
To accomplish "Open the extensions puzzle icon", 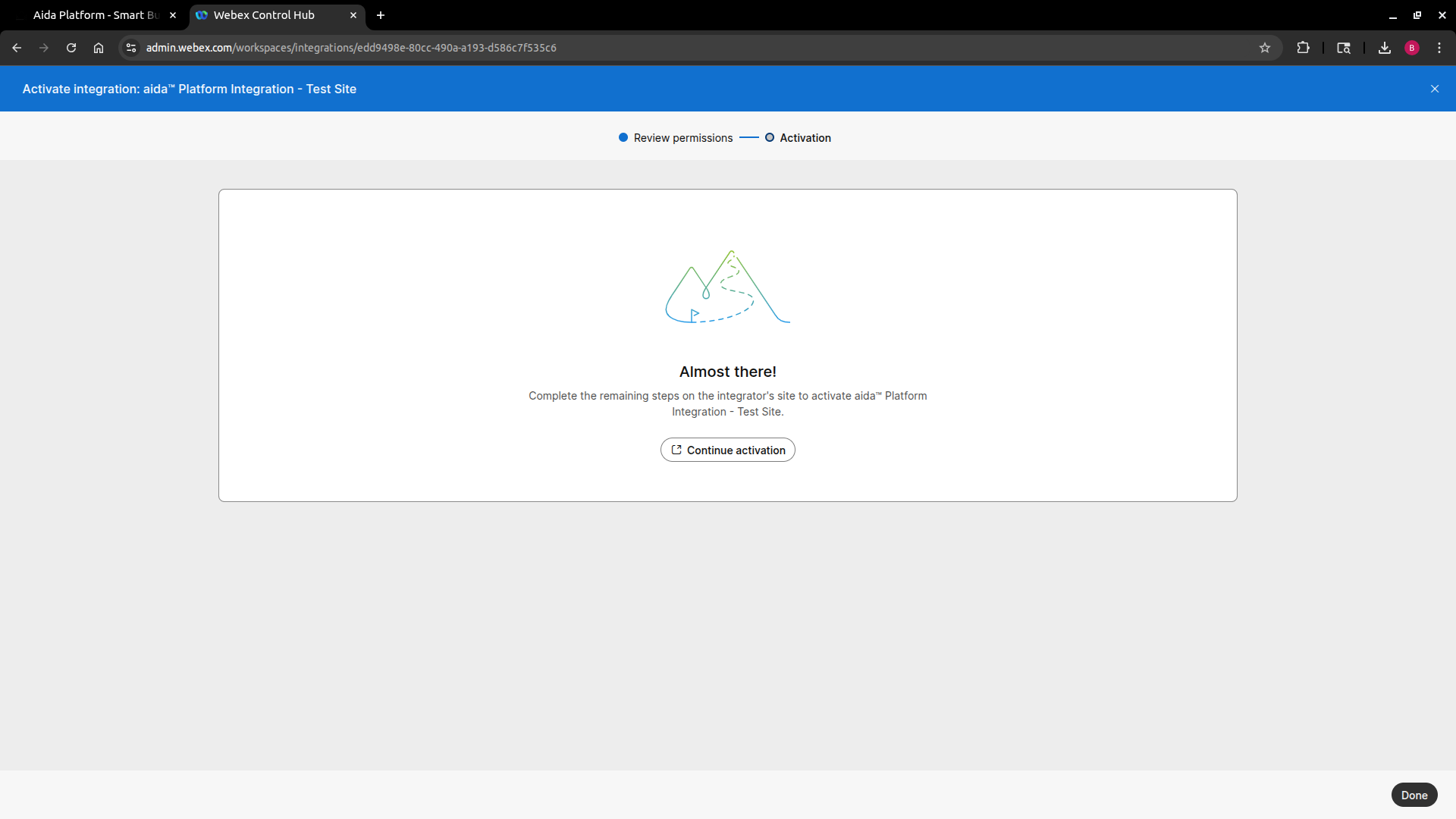I will (x=1303, y=48).
